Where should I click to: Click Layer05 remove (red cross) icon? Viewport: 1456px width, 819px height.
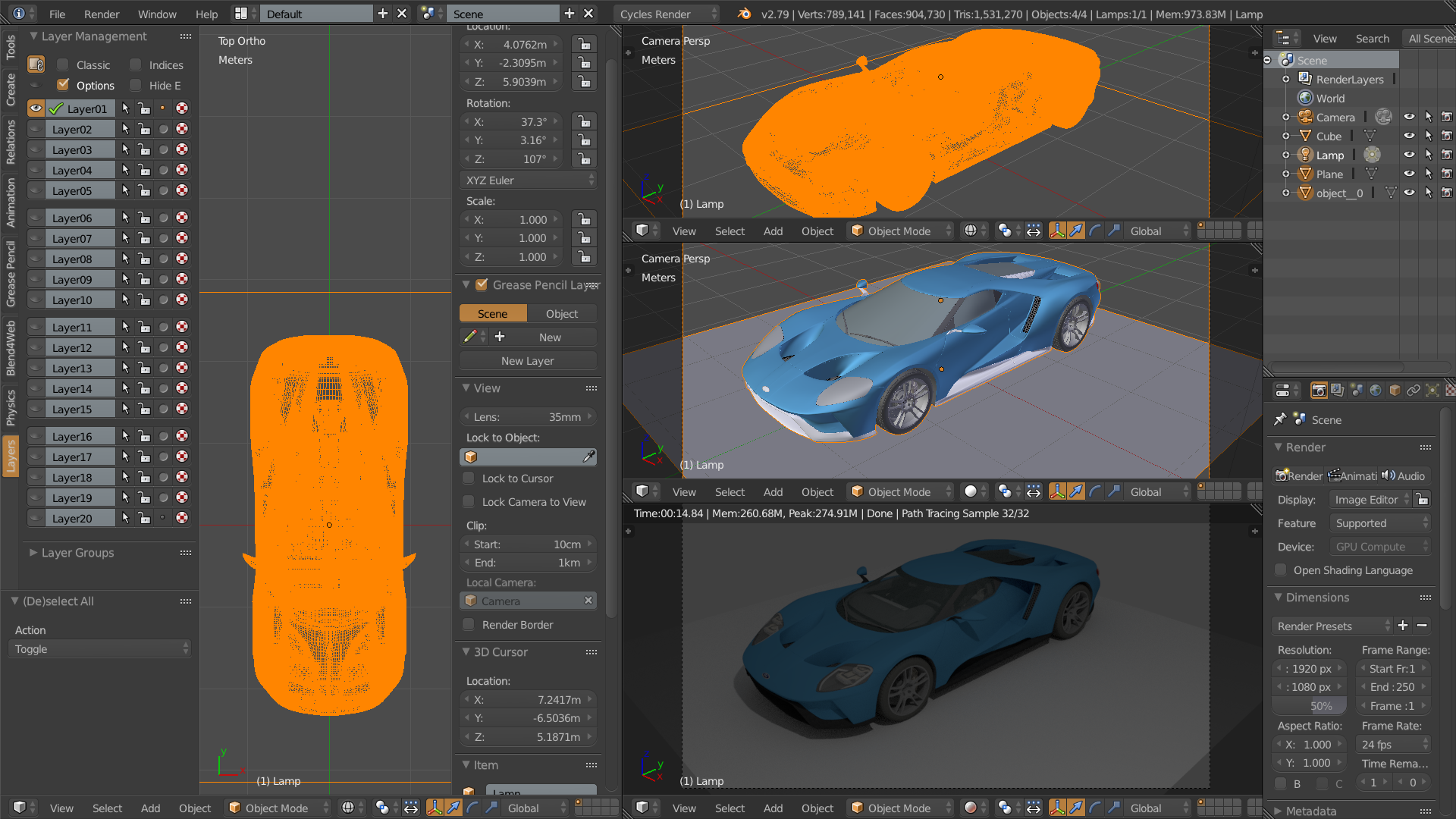coord(182,190)
